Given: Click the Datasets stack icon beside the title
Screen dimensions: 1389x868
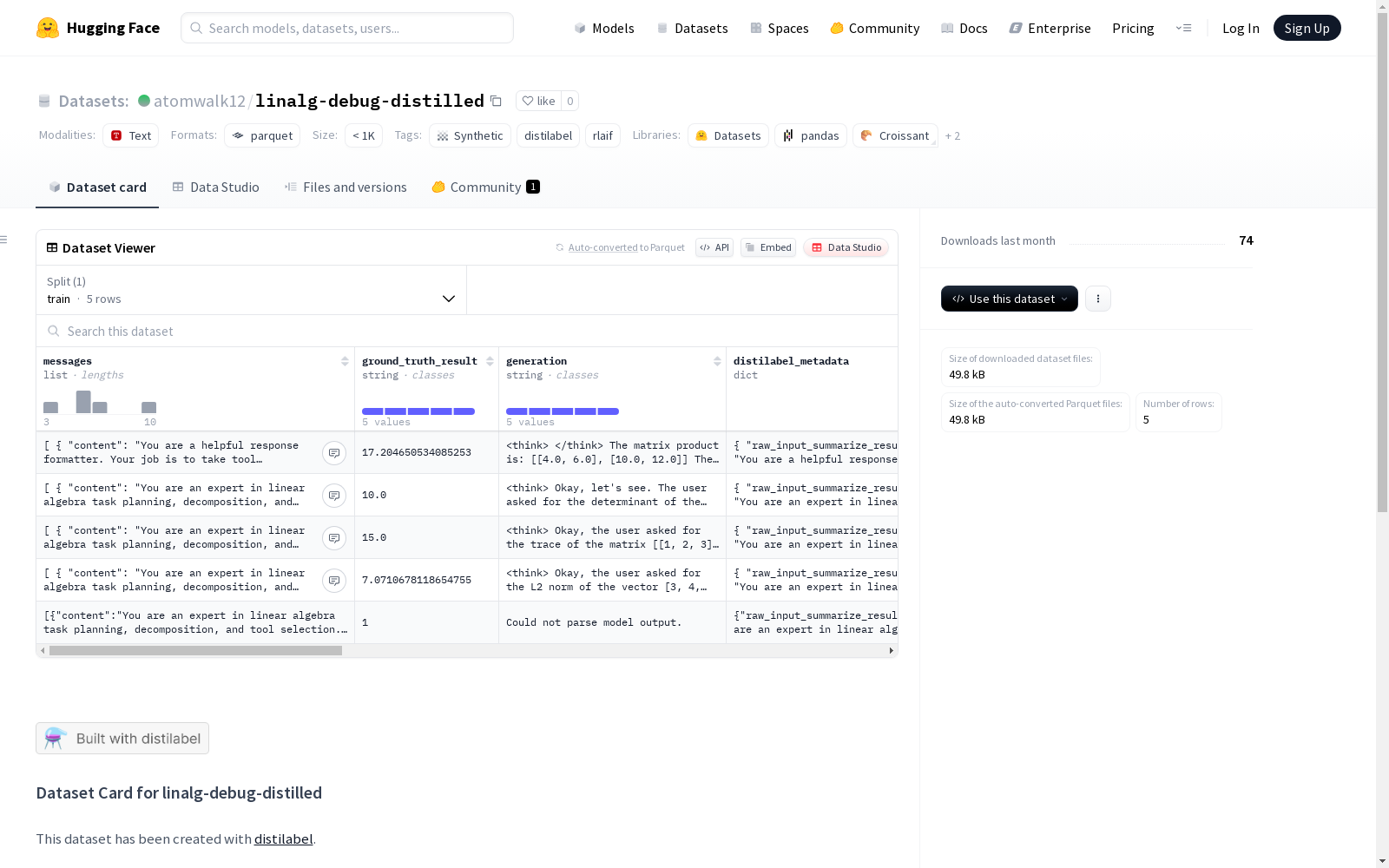Looking at the screenshot, I should tap(44, 101).
